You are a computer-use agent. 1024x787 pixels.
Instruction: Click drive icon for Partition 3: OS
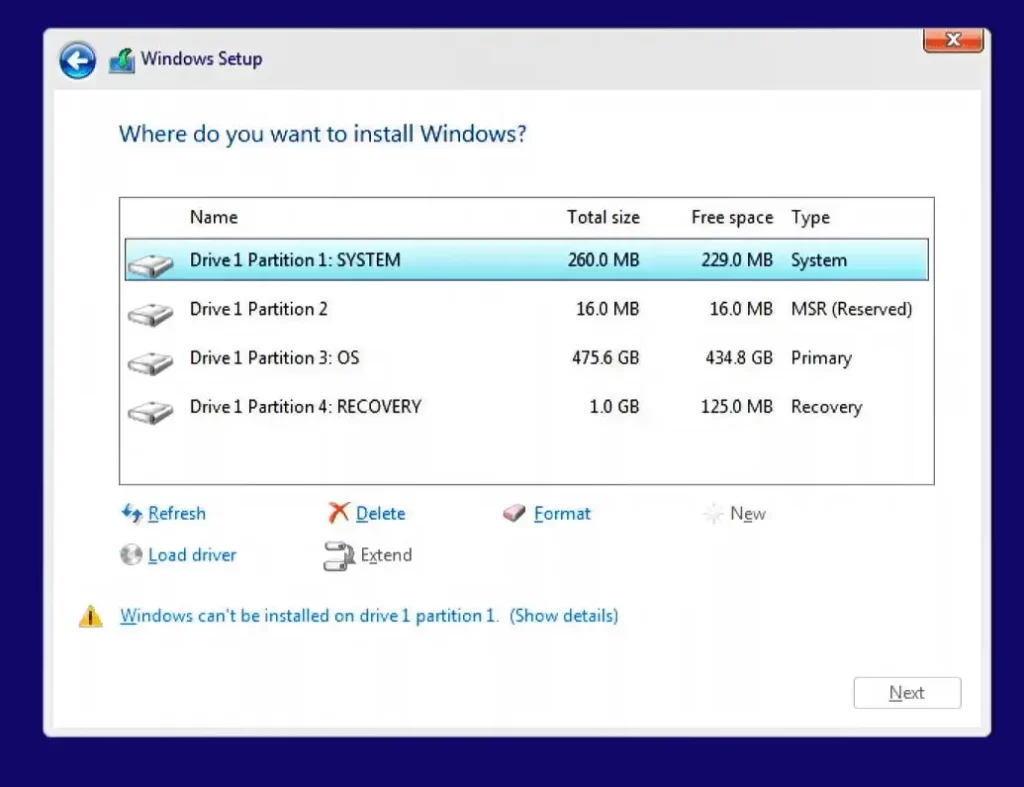coord(150,362)
